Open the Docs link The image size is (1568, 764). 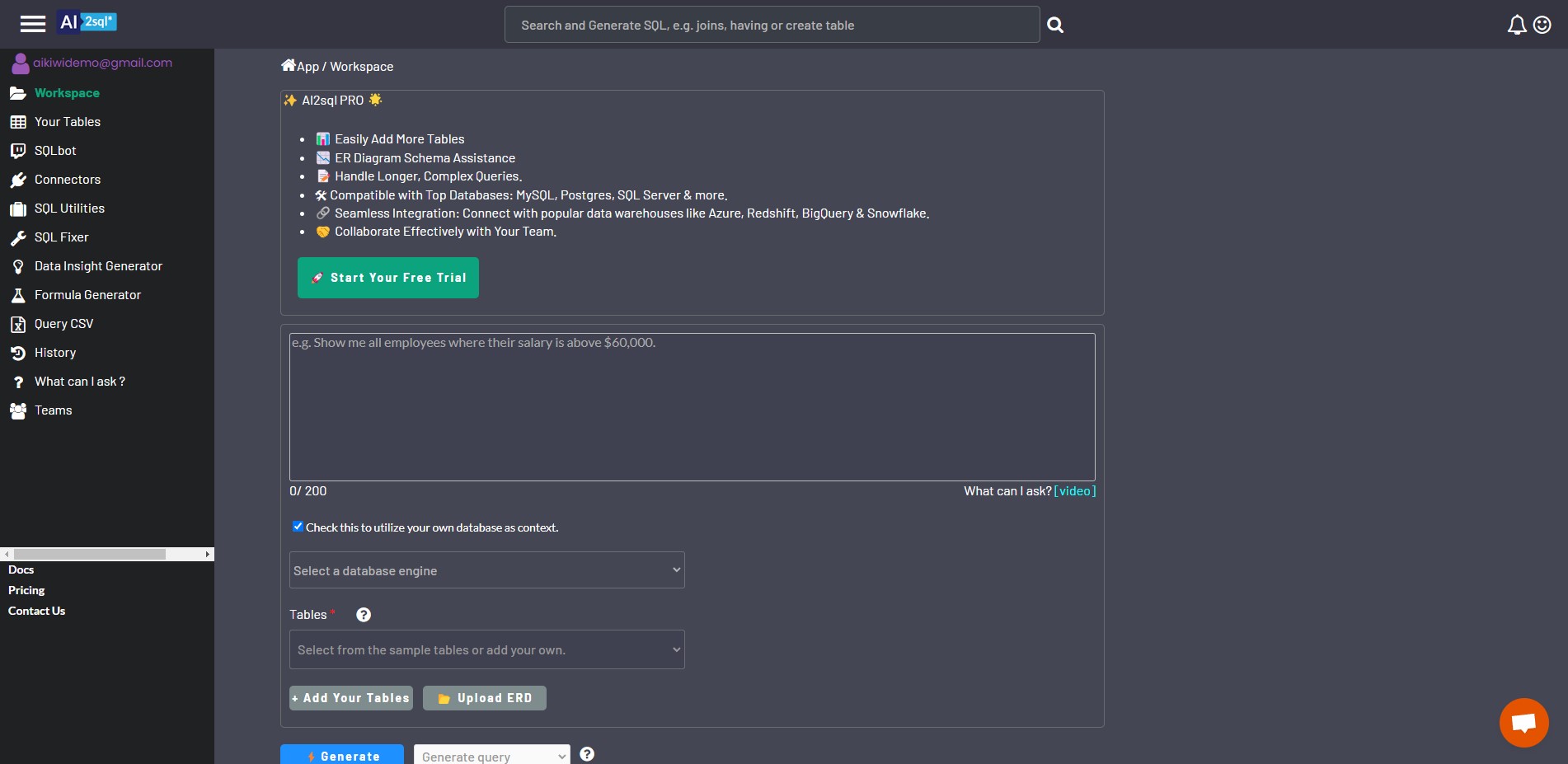(21, 569)
